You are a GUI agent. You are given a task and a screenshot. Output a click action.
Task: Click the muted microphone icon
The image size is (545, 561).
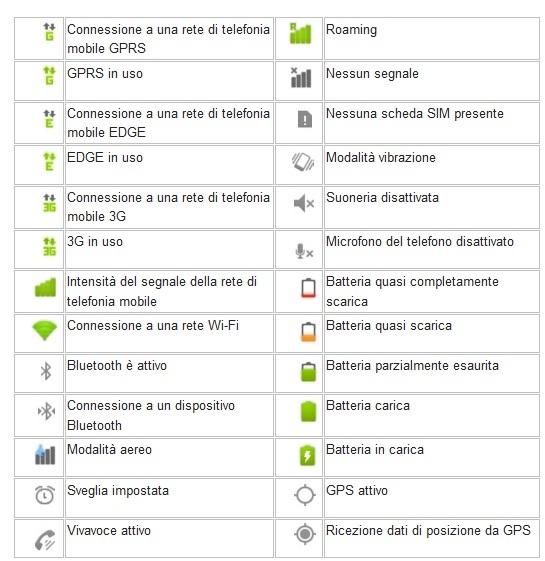coord(304,251)
